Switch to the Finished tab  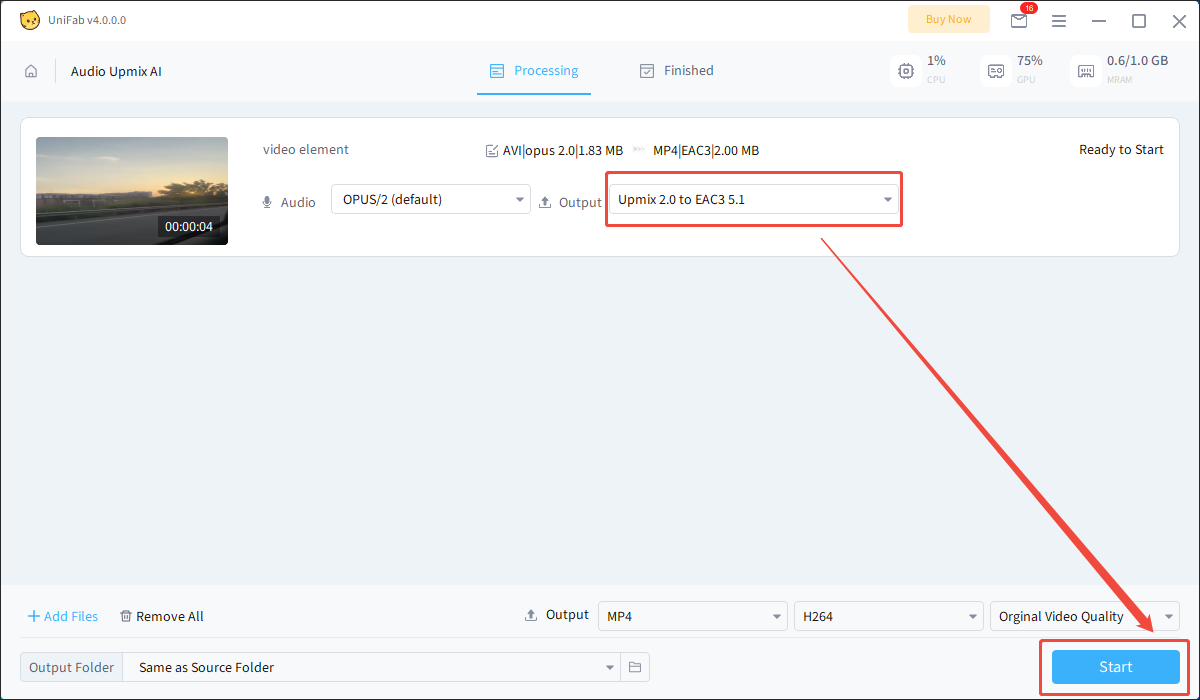(x=677, y=70)
